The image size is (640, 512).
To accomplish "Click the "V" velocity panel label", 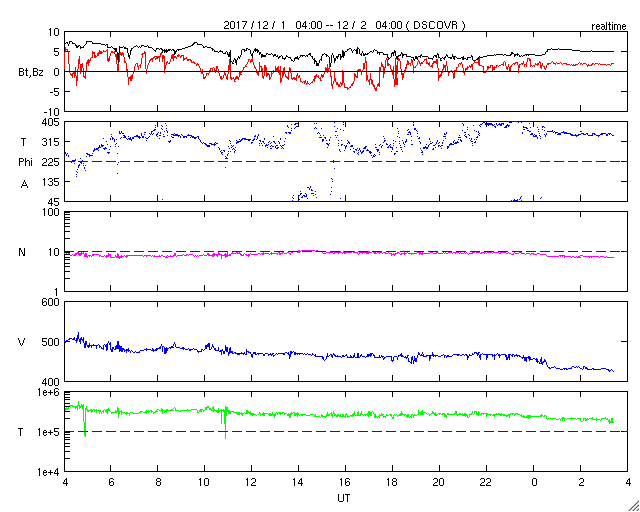I will point(22,342).
